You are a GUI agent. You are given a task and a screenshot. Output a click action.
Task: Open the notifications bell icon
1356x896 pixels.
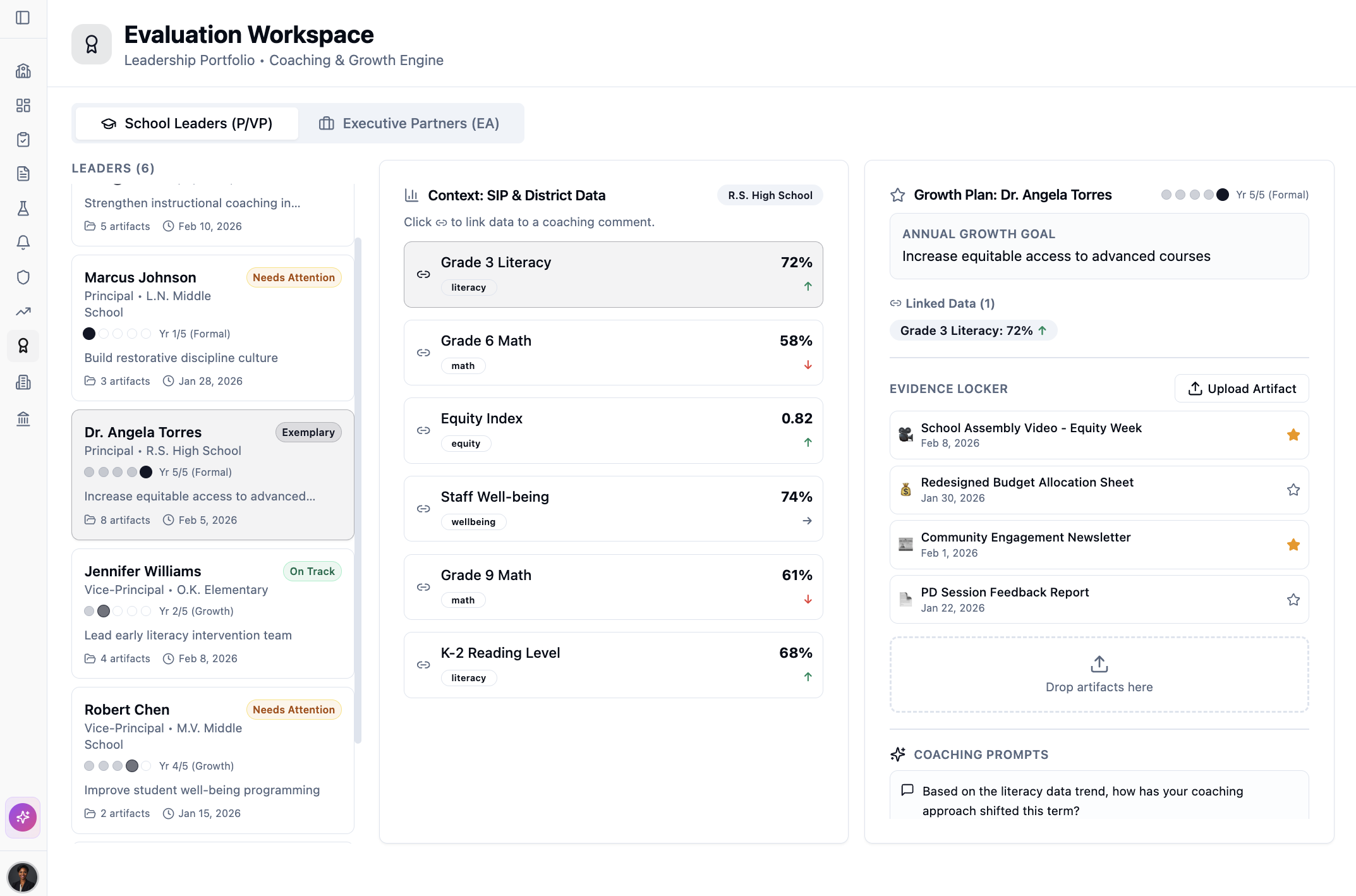click(23, 242)
